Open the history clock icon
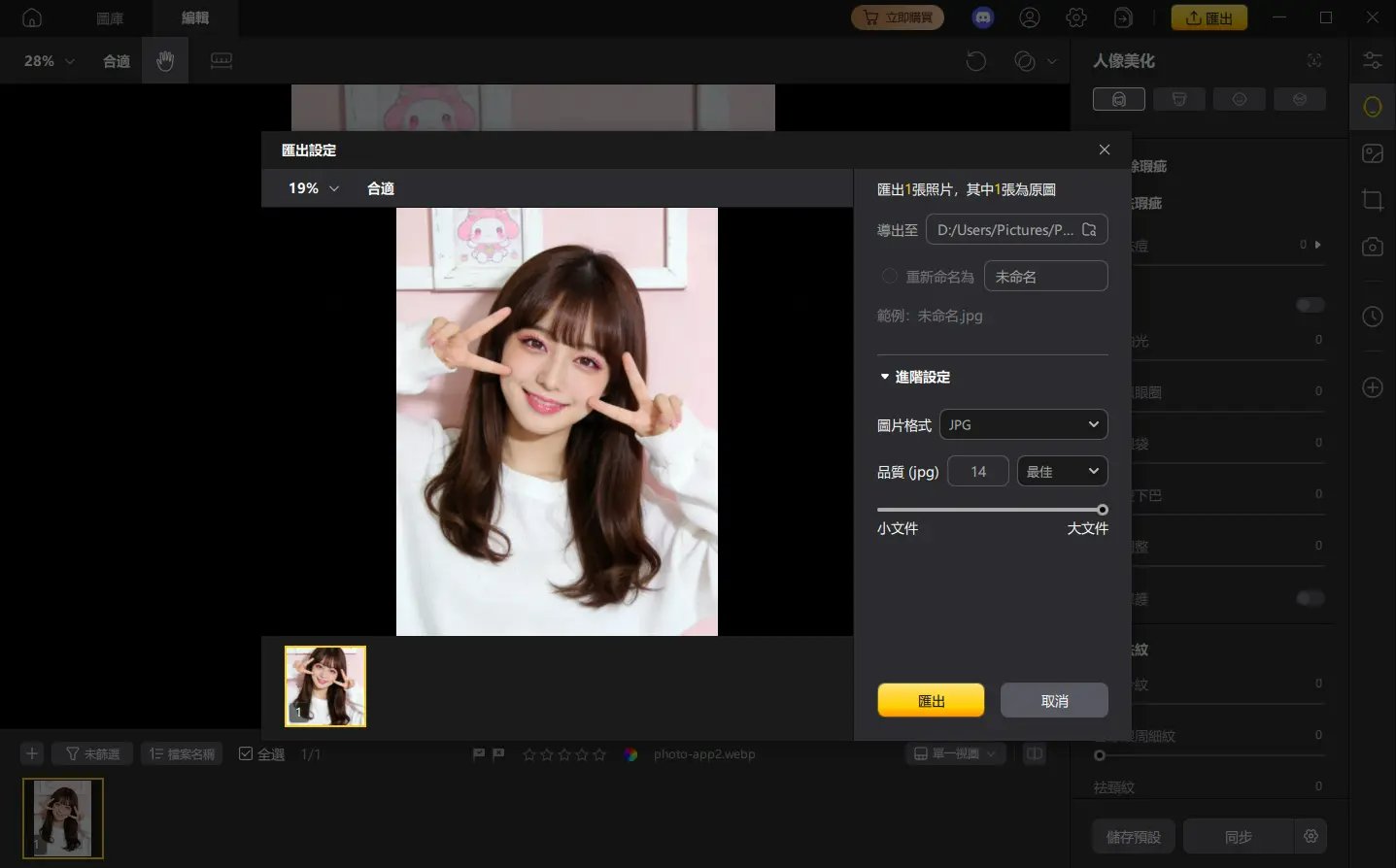The image size is (1396, 868). pos(1371,316)
